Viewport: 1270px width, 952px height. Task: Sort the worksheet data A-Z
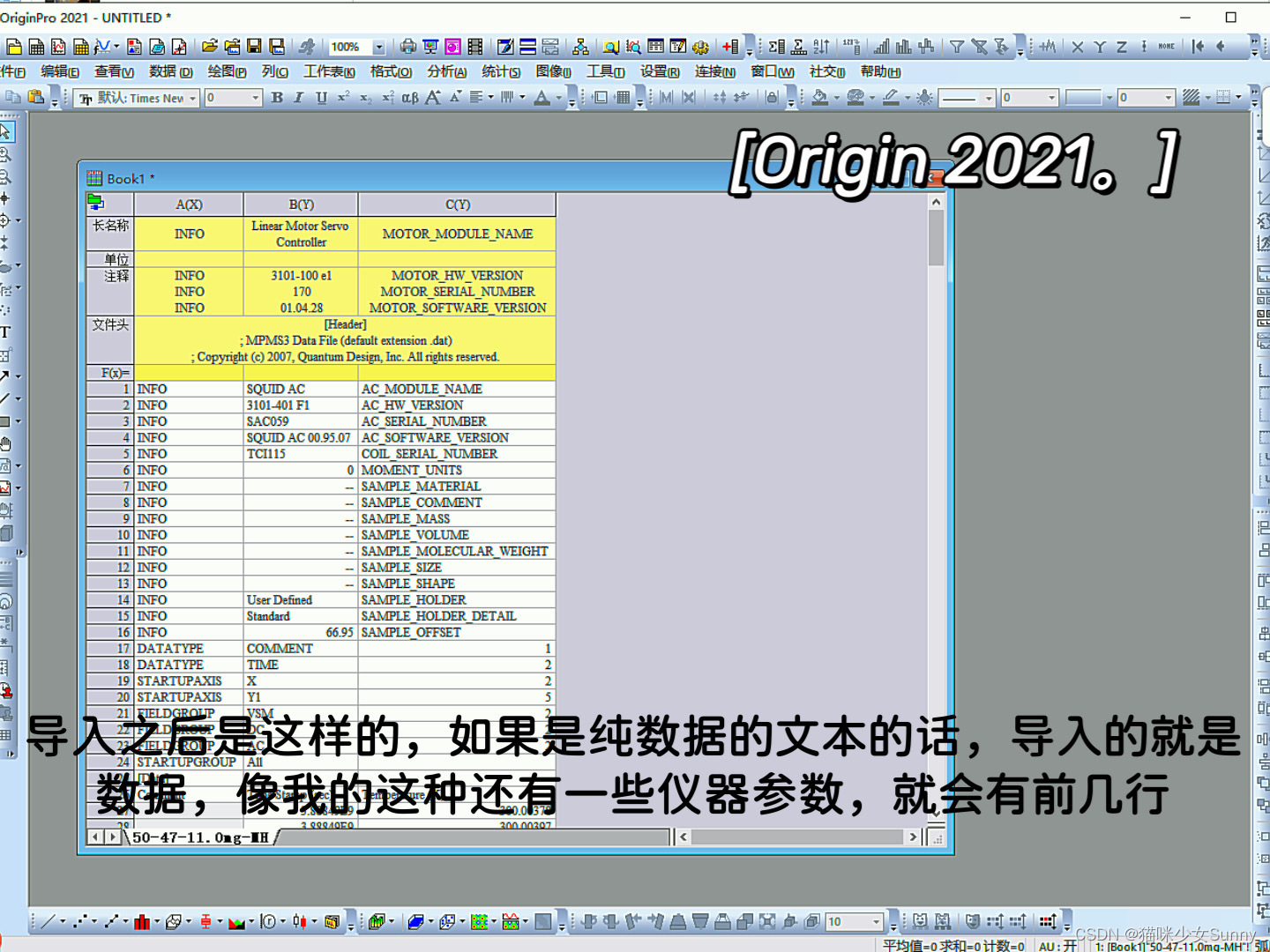click(821, 47)
